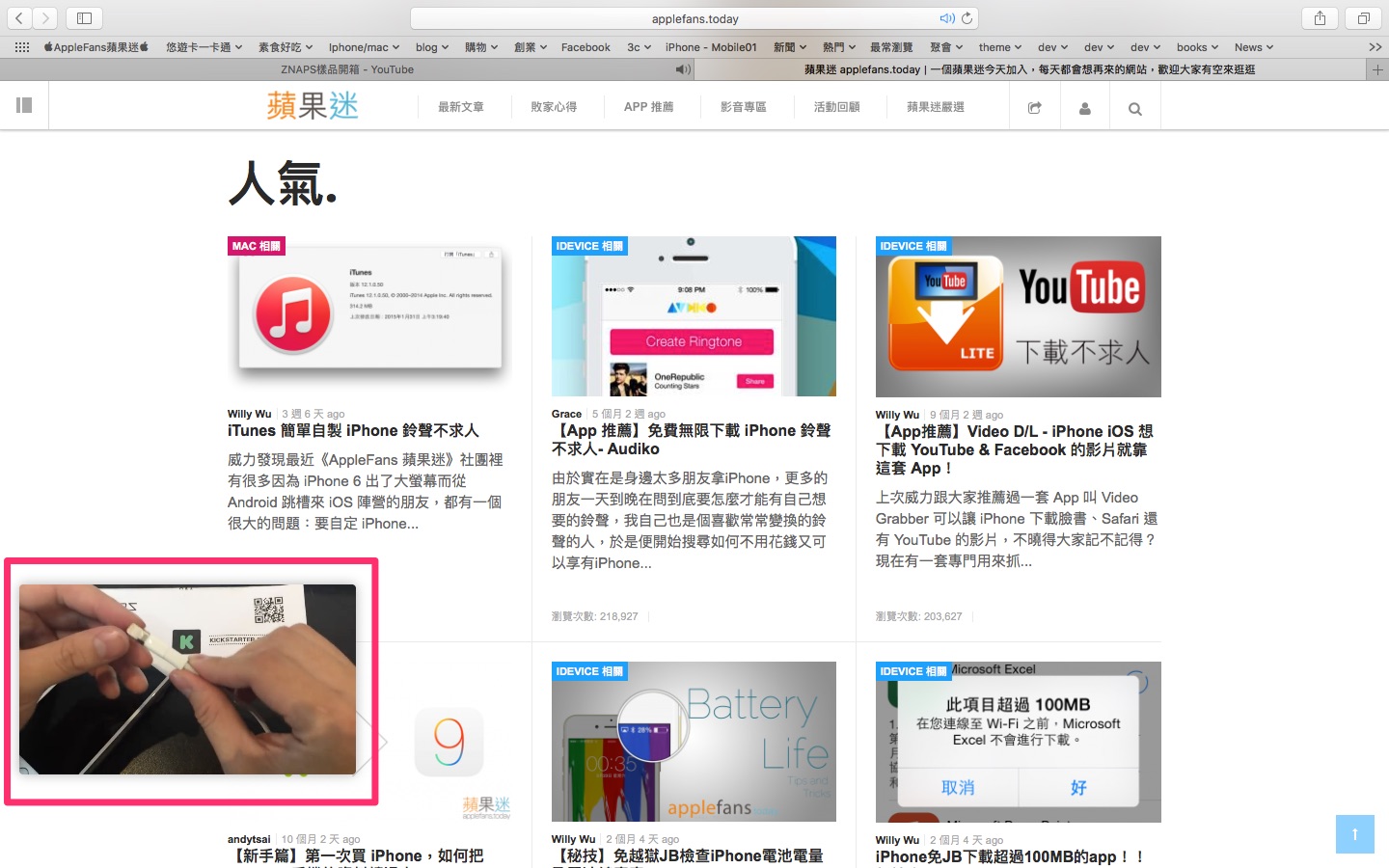Show hidden bookmarks overflow chevrons

coord(1375,47)
